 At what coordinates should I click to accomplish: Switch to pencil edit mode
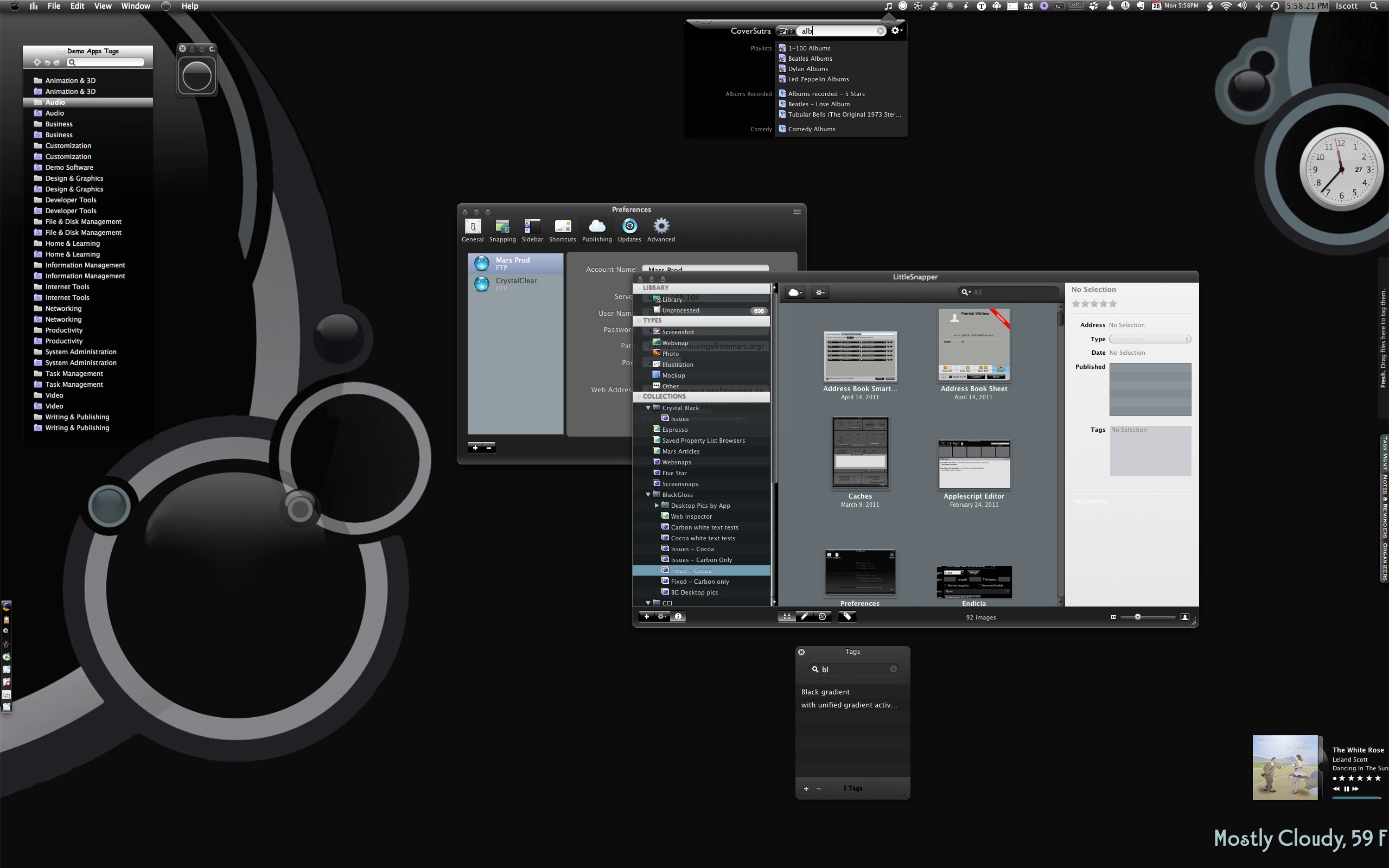[x=804, y=617]
